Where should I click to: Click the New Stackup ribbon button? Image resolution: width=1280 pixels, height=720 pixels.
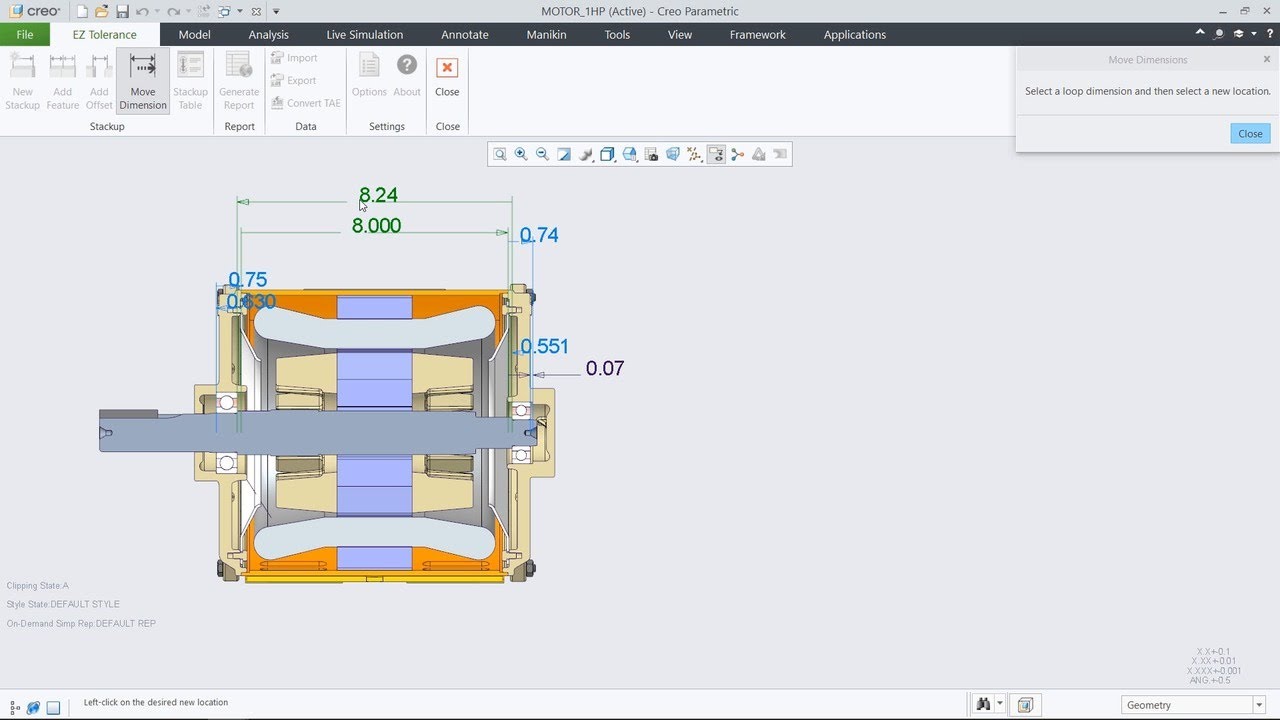[x=22, y=82]
